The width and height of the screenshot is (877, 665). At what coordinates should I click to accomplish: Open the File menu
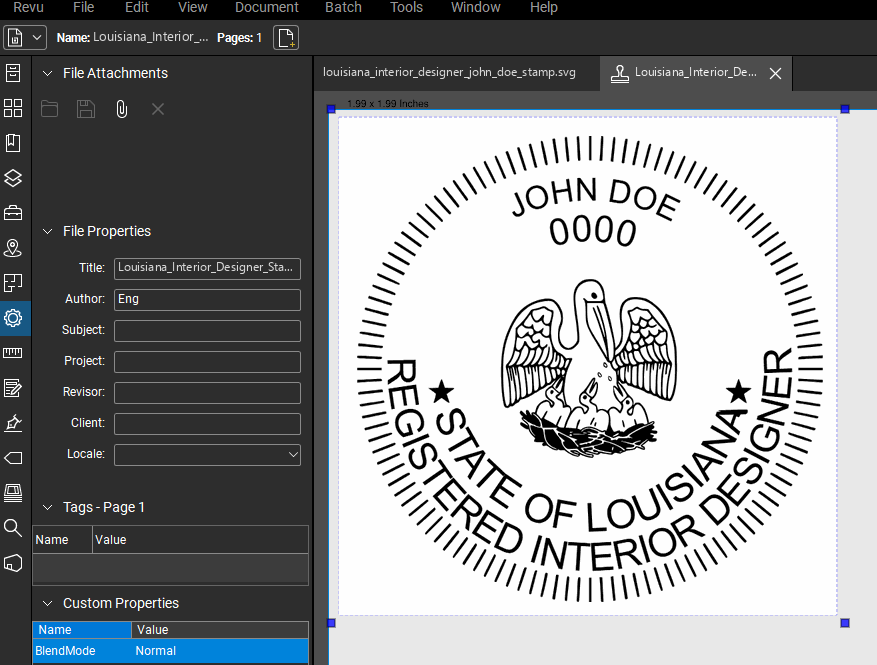[x=83, y=7]
